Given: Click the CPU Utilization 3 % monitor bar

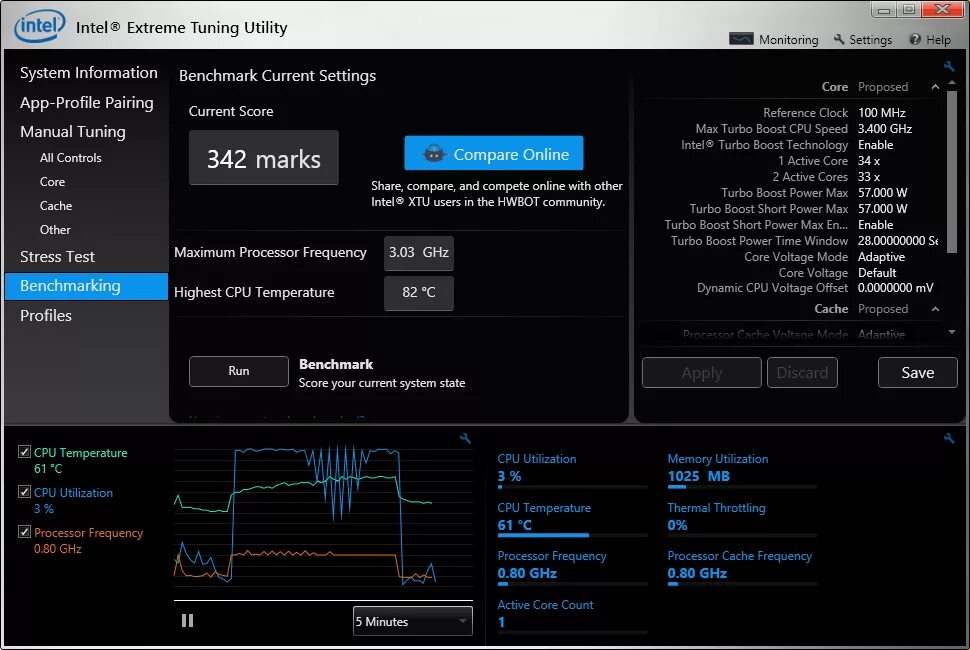Looking at the screenshot, I should point(572,487).
